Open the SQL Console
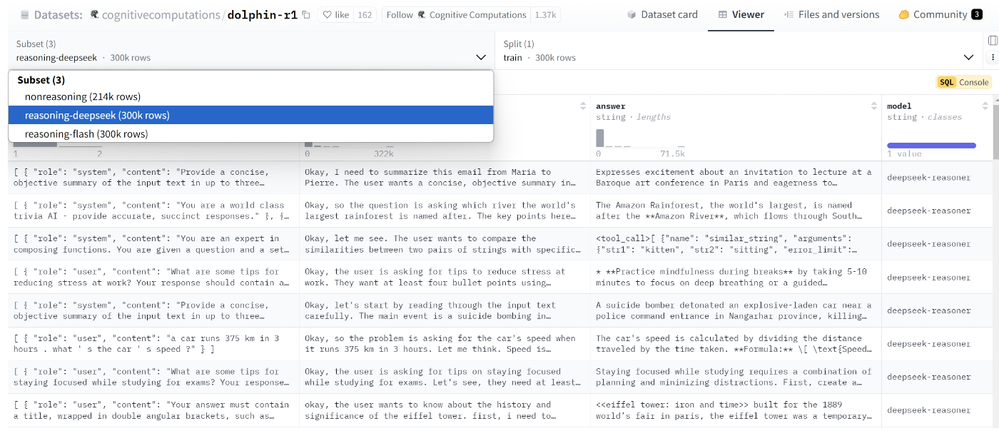The height and width of the screenshot is (446, 999). click(x=964, y=82)
